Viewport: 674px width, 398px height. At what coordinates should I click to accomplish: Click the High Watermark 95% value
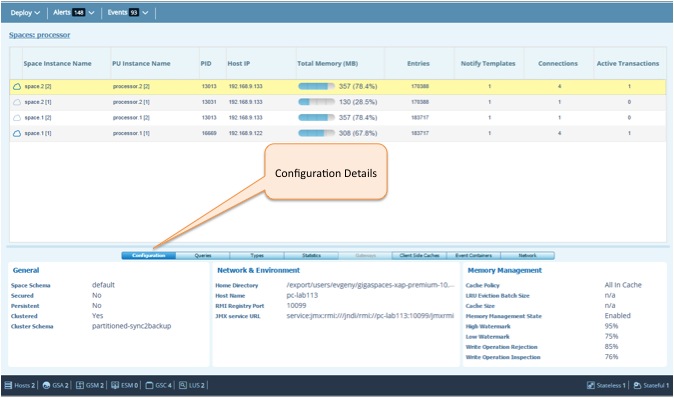[x=611, y=326]
